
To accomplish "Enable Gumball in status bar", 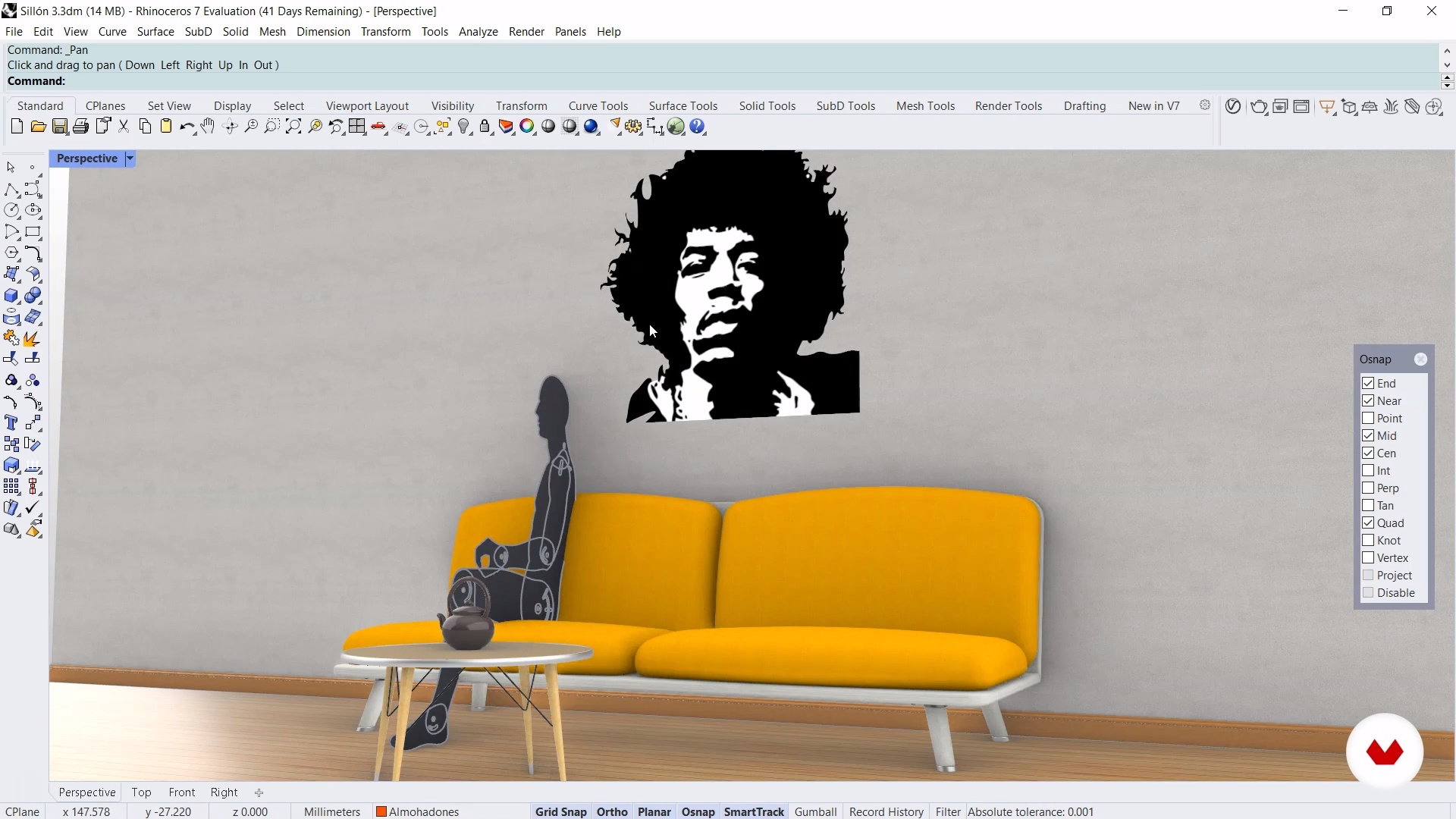I will 816,811.
